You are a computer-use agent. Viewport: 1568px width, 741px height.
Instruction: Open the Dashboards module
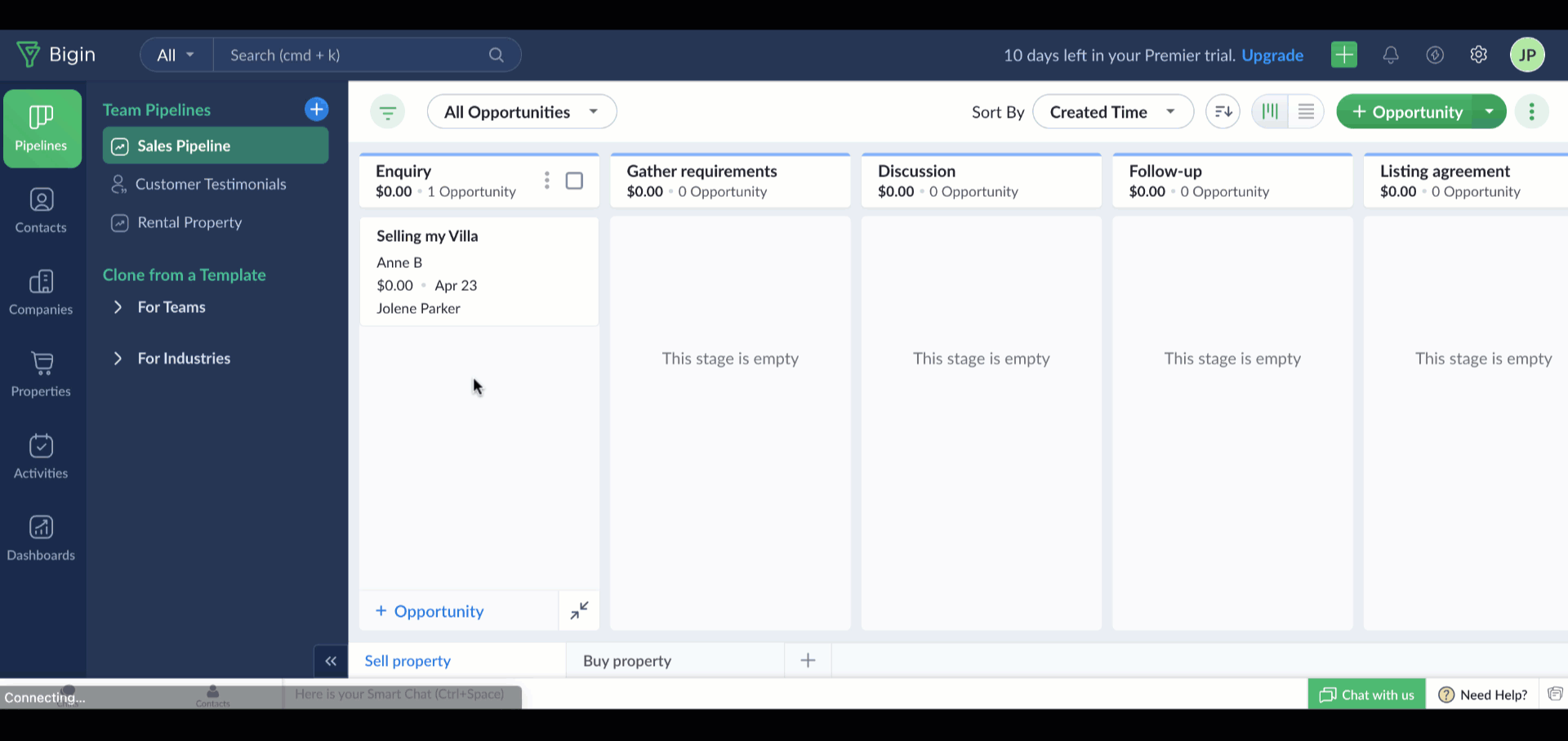(x=41, y=538)
